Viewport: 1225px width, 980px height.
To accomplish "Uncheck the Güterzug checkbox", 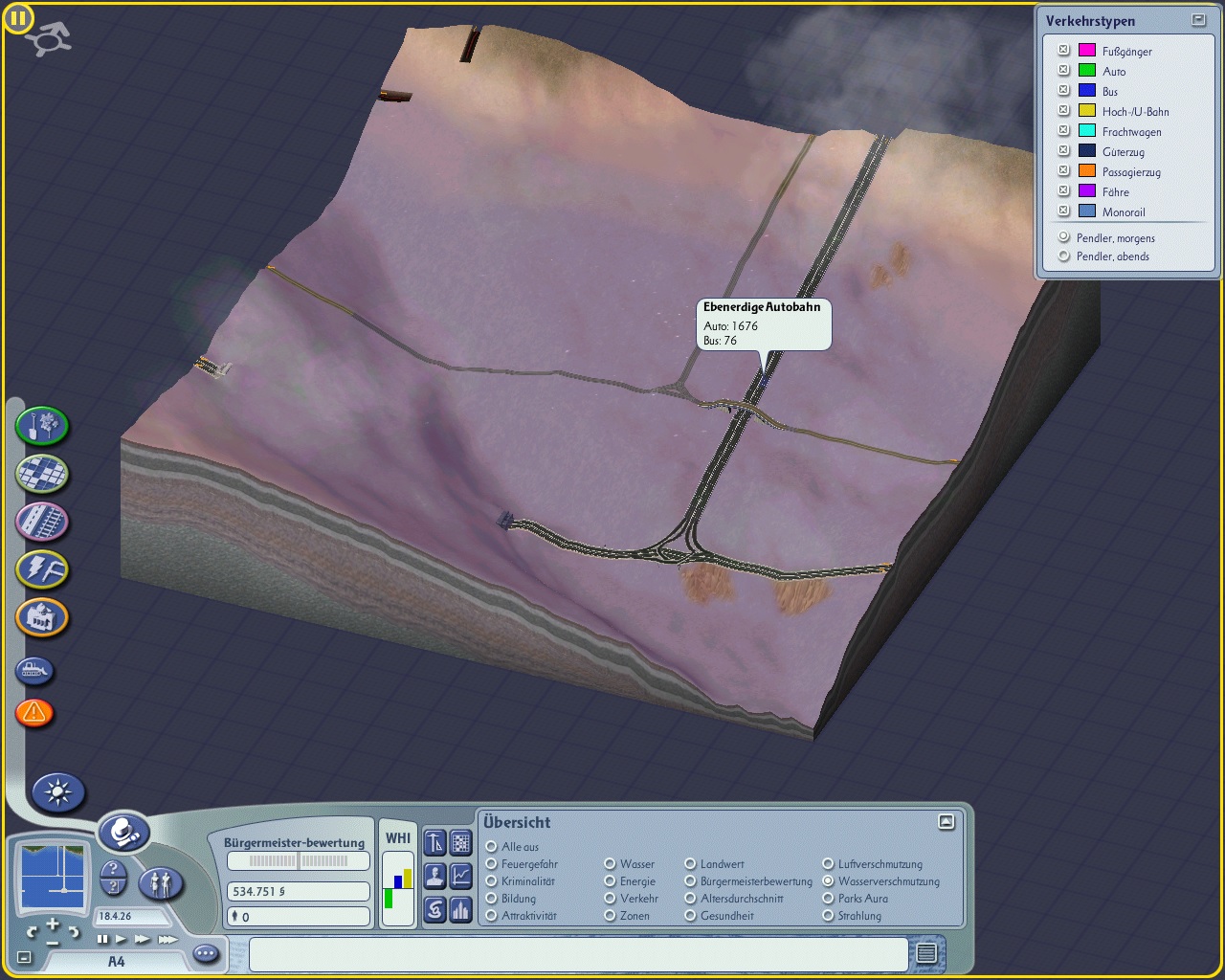I will 1063,150.
